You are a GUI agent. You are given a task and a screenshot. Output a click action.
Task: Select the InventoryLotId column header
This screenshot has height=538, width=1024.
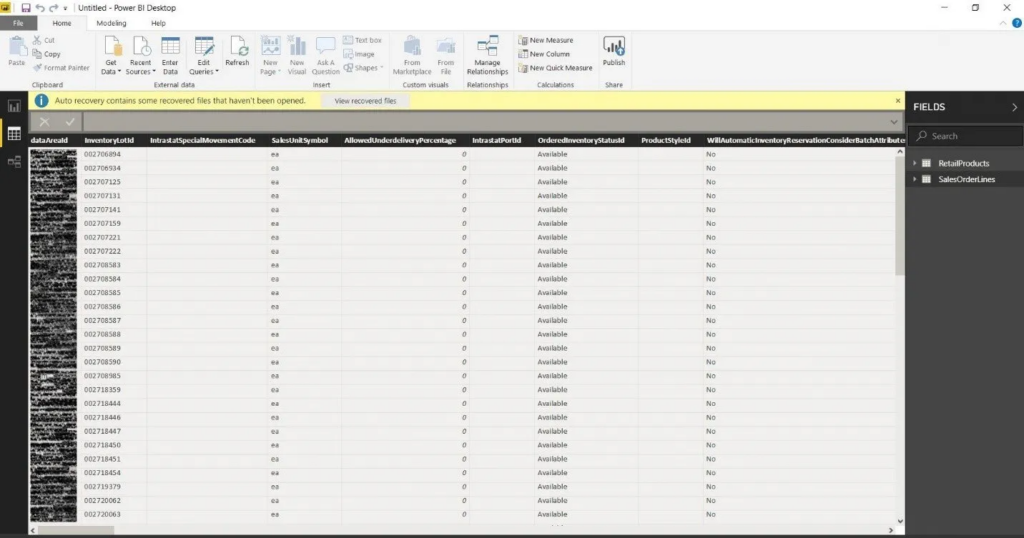[109, 140]
